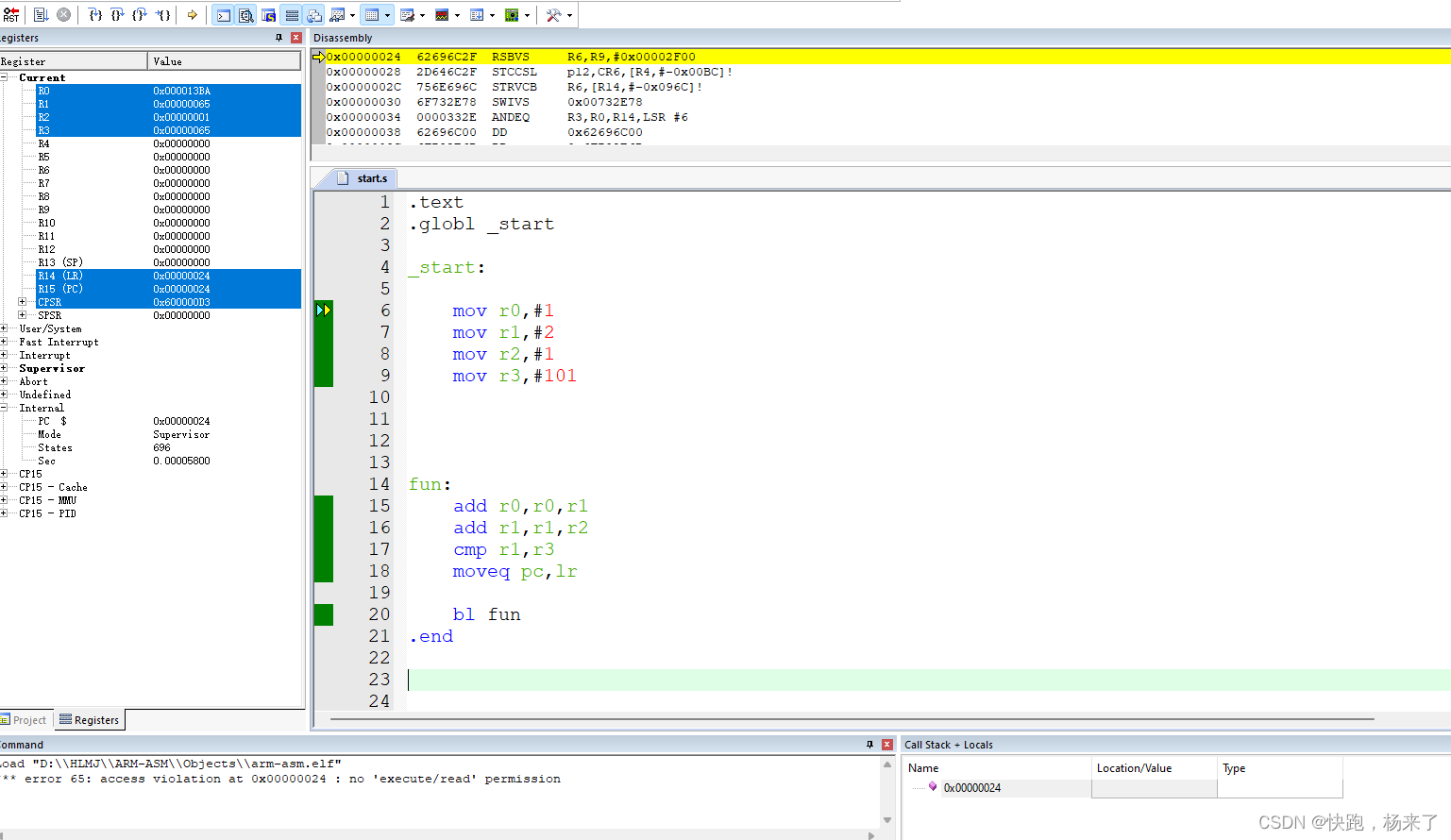This screenshot has height=840, width=1451.
Task: Click the Watch Windows icon
Action: click(337, 15)
